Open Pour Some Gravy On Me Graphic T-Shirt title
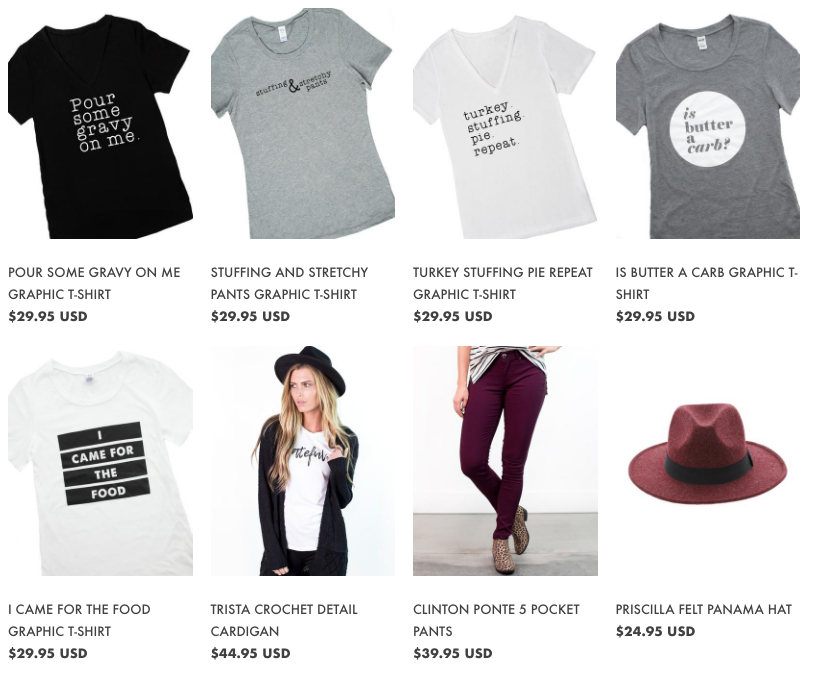 point(94,283)
